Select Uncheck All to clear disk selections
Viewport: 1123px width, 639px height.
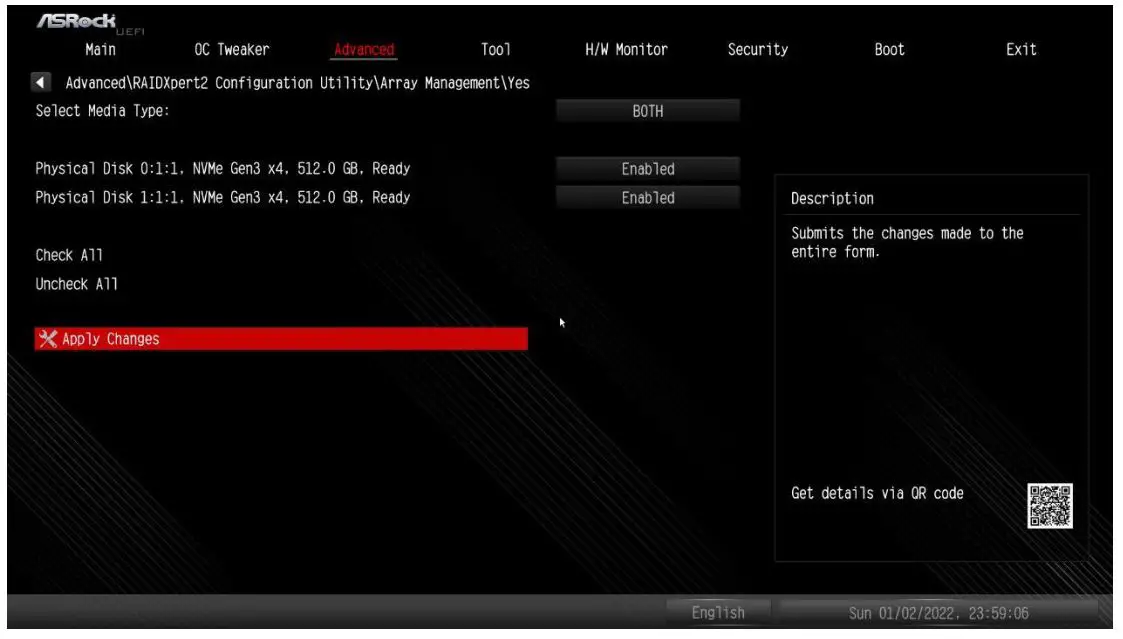(78, 283)
